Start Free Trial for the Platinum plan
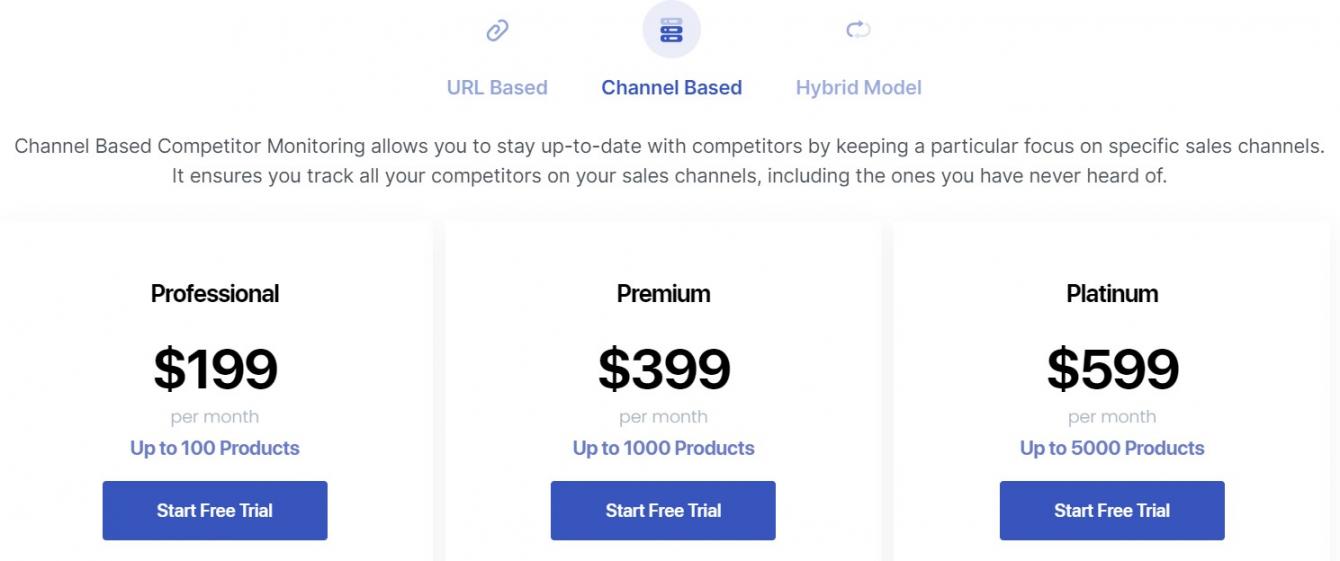 [1112, 510]
